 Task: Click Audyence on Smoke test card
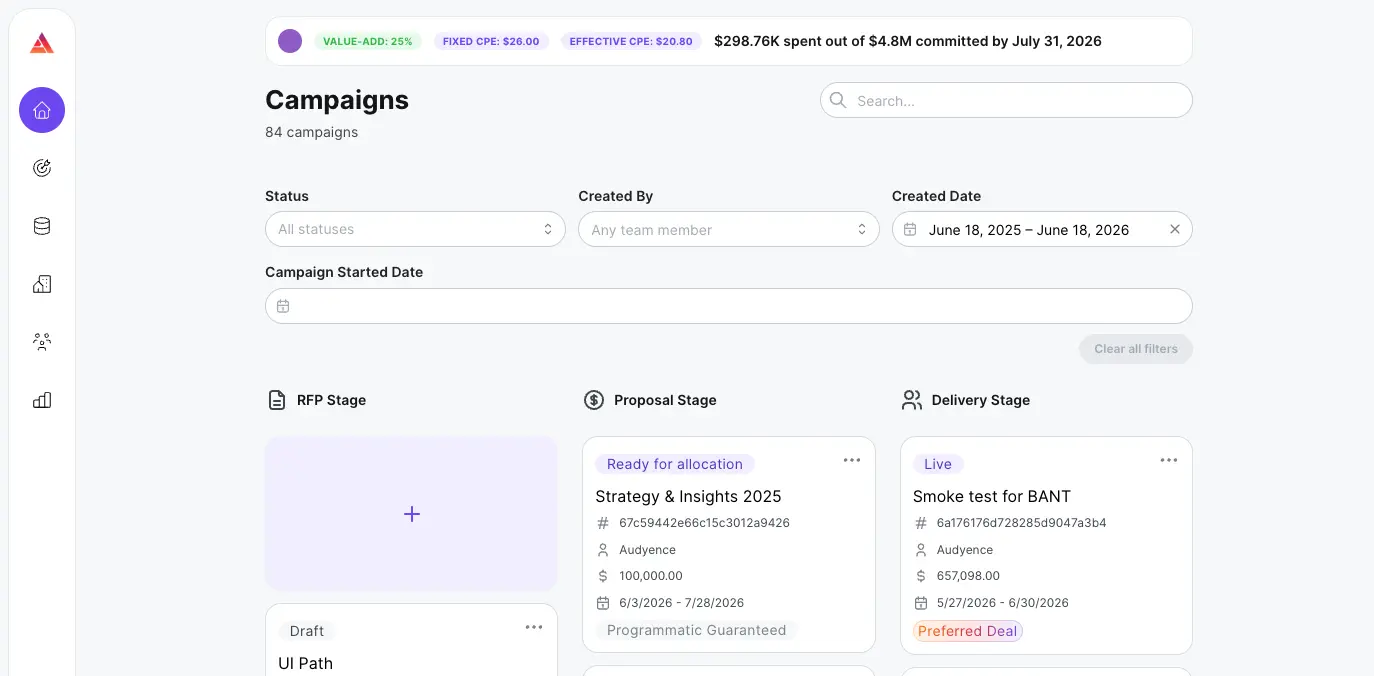point(965,550)
